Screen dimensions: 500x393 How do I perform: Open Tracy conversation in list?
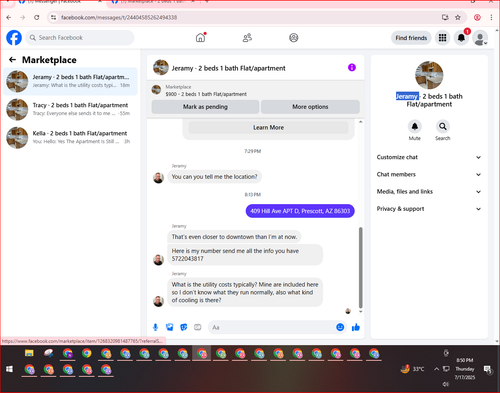pyautogui.click(x=70, y=109)
